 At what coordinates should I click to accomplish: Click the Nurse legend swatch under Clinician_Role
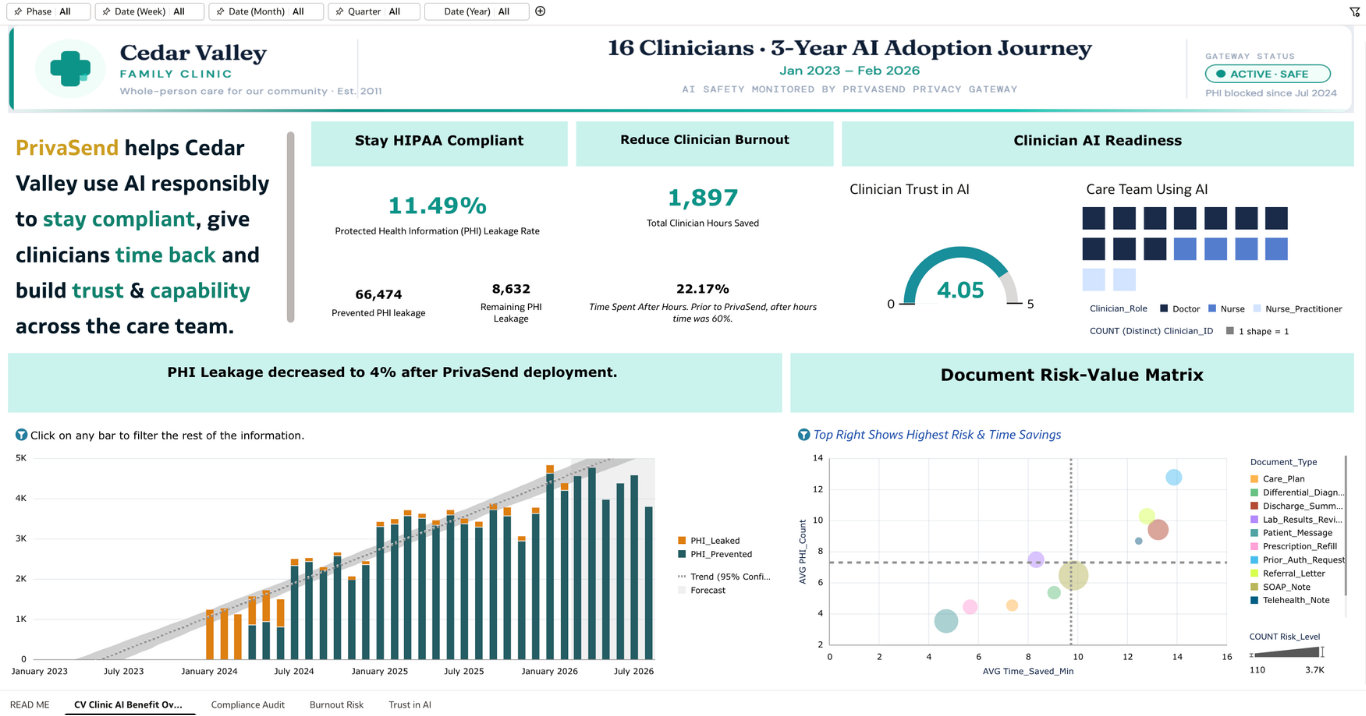[x=1212, y=309]
